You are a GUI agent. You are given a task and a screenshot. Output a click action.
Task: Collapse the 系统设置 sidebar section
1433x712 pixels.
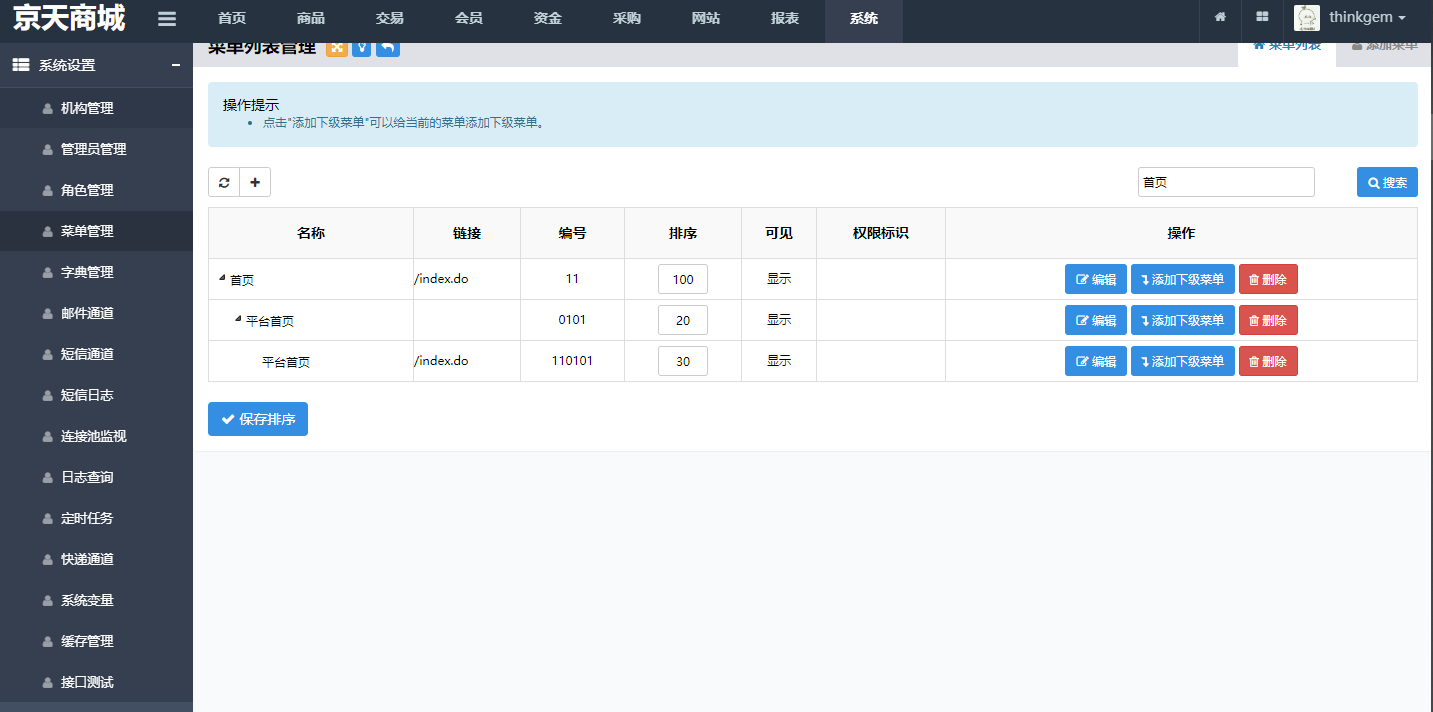click(x=176, y=65)
